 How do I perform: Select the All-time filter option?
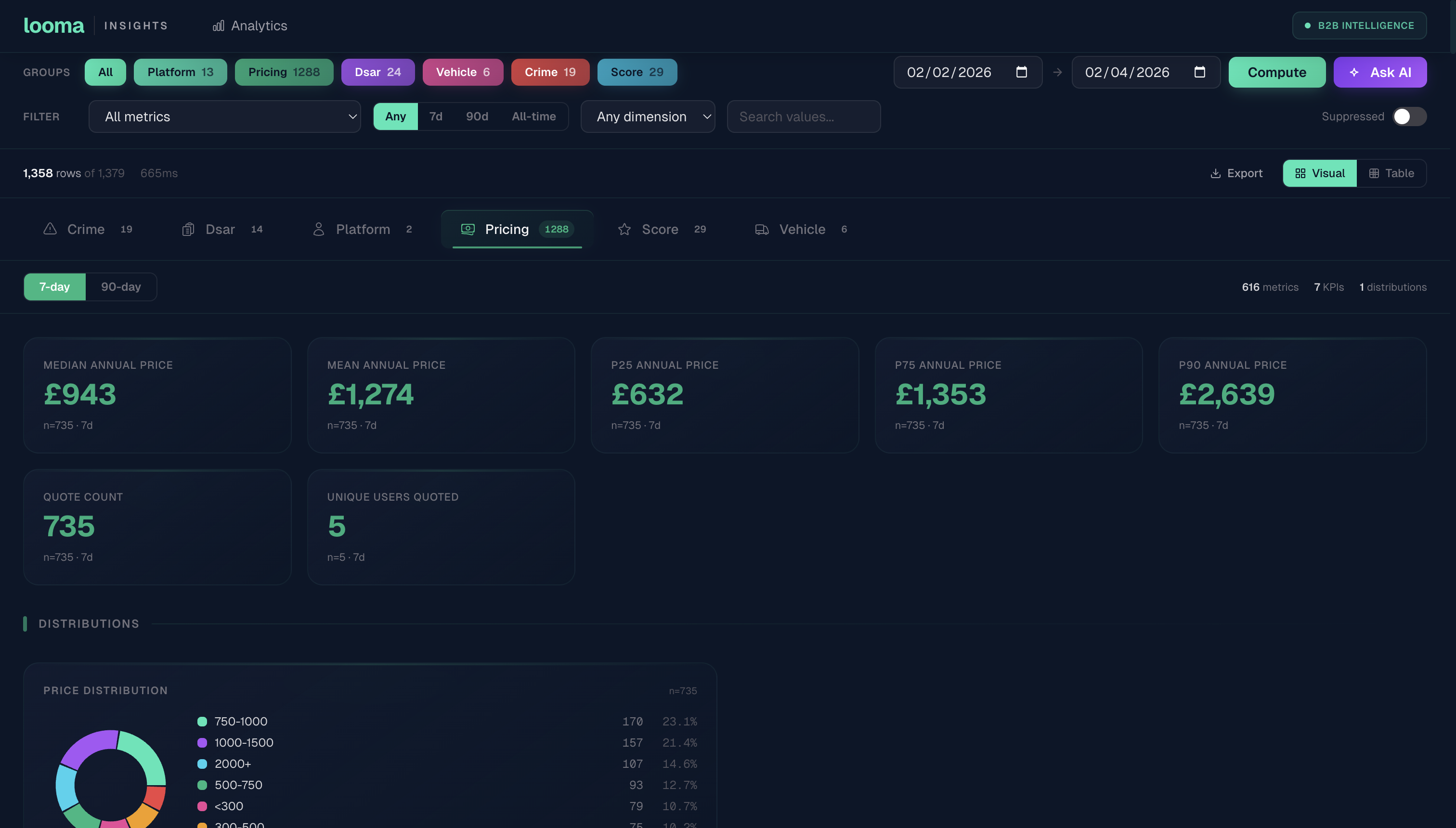click(x=534, y=116)
